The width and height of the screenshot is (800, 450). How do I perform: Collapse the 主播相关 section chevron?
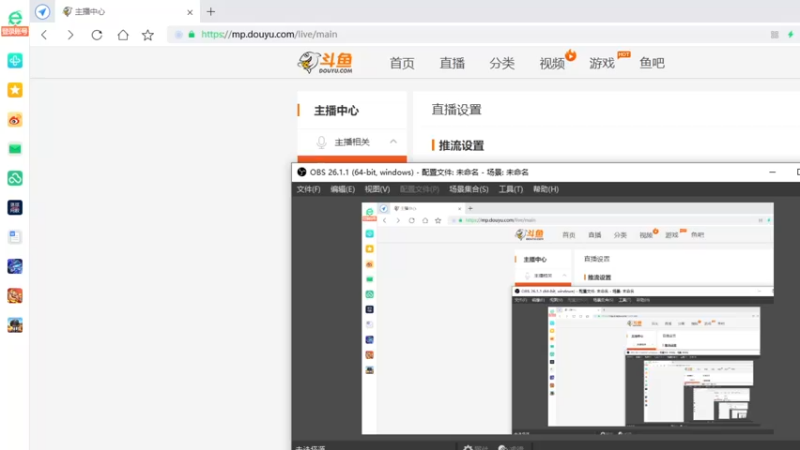tap(393, 141)
